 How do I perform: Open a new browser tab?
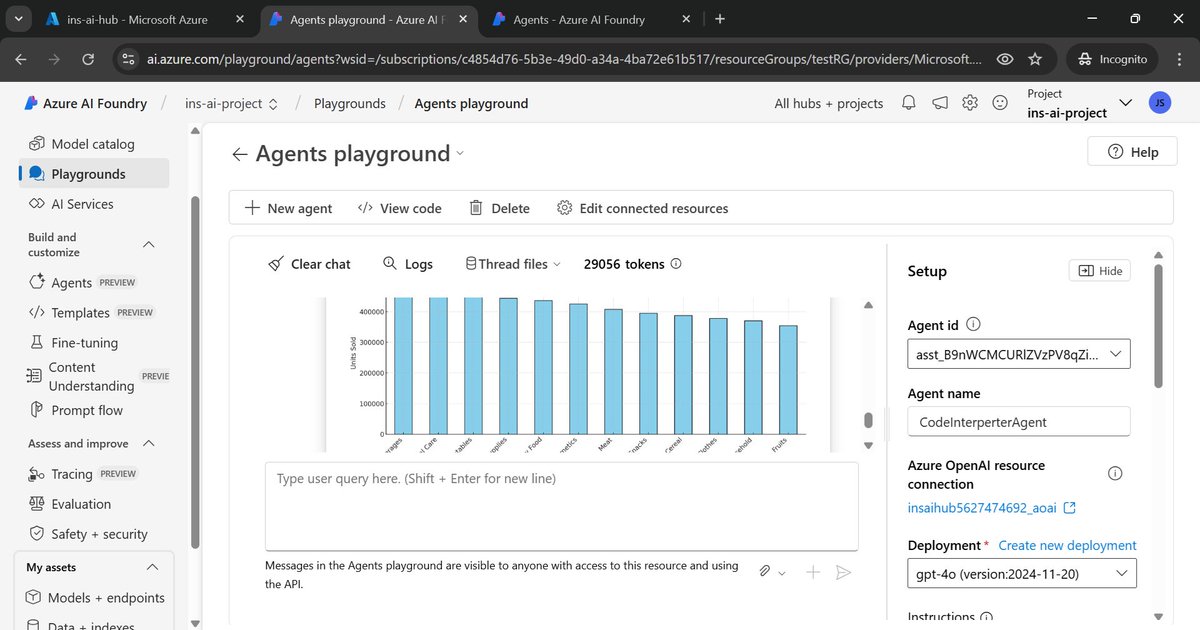point(720,19)
